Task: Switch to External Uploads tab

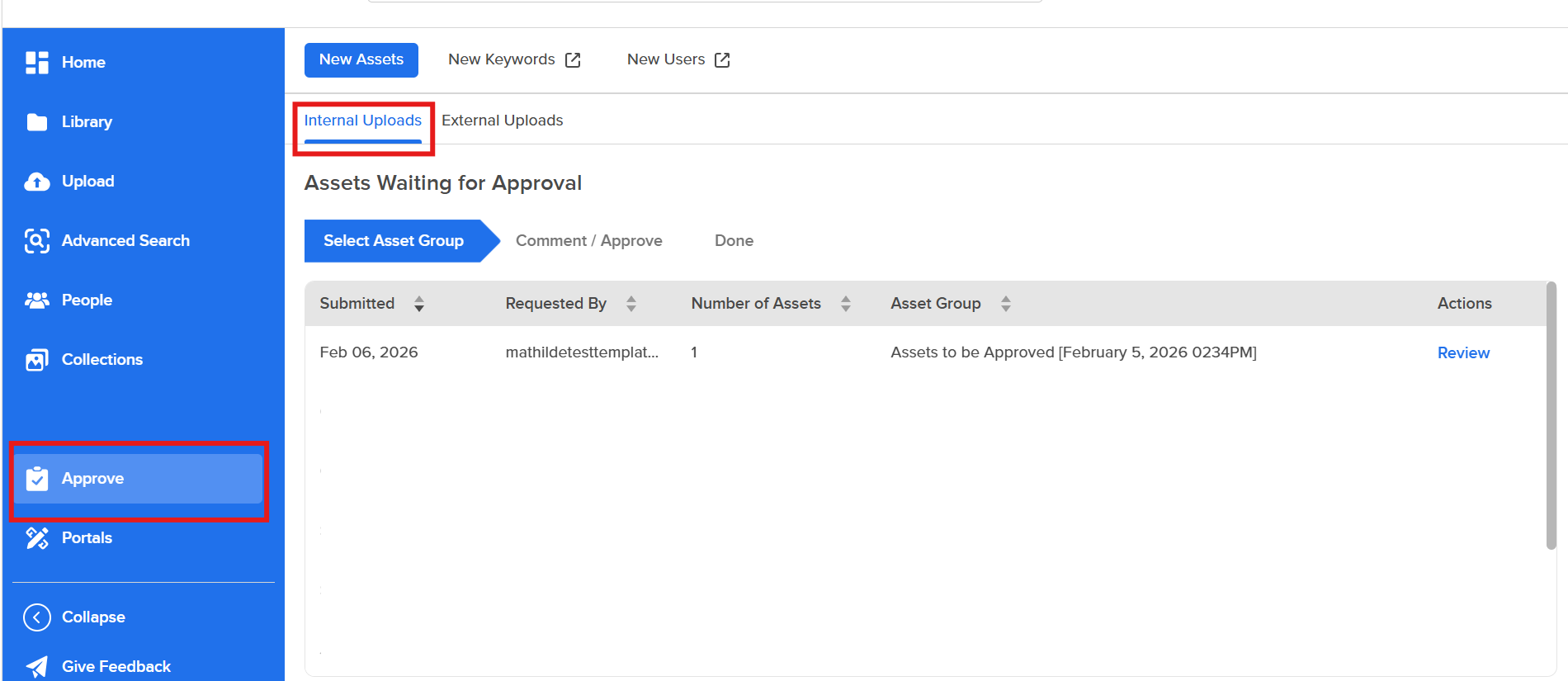Action: pos(502,121)
